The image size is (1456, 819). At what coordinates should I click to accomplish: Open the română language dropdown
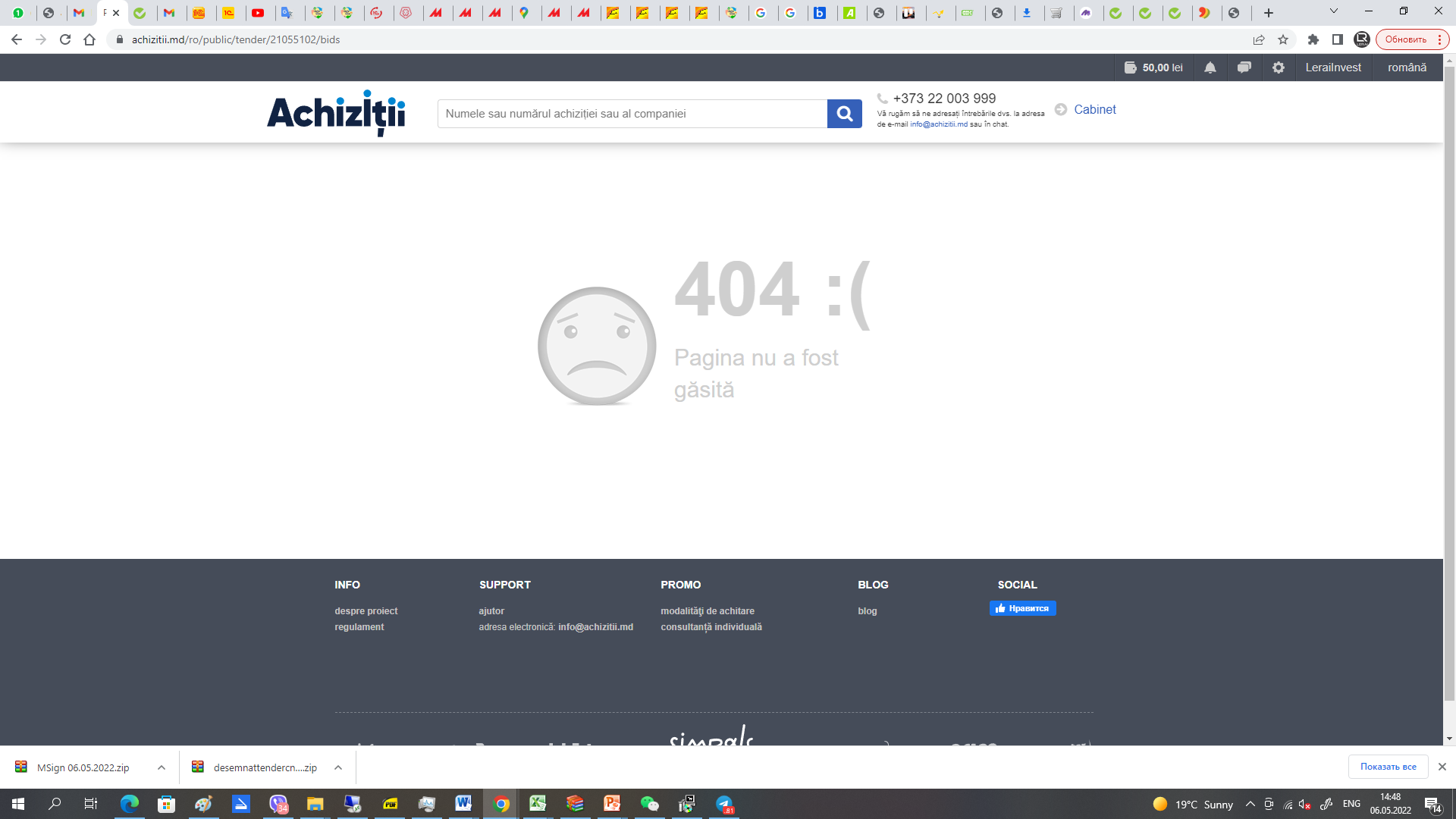coord(1407,67)
